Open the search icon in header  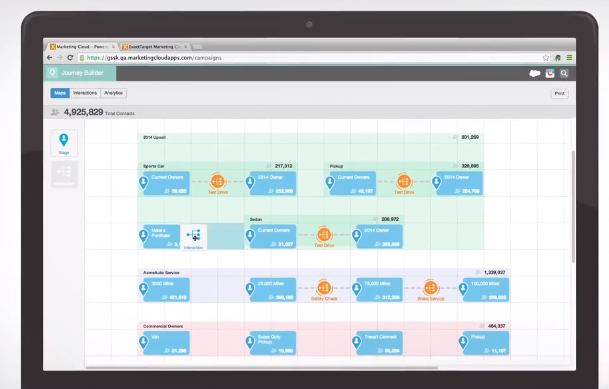click(x=564, y=73)
